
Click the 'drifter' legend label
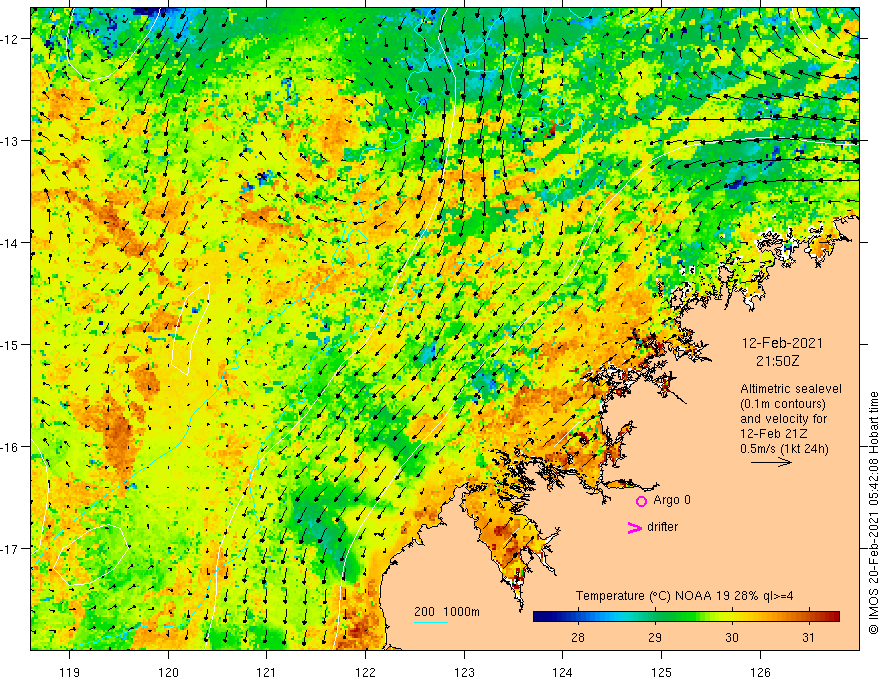[662, 527]
